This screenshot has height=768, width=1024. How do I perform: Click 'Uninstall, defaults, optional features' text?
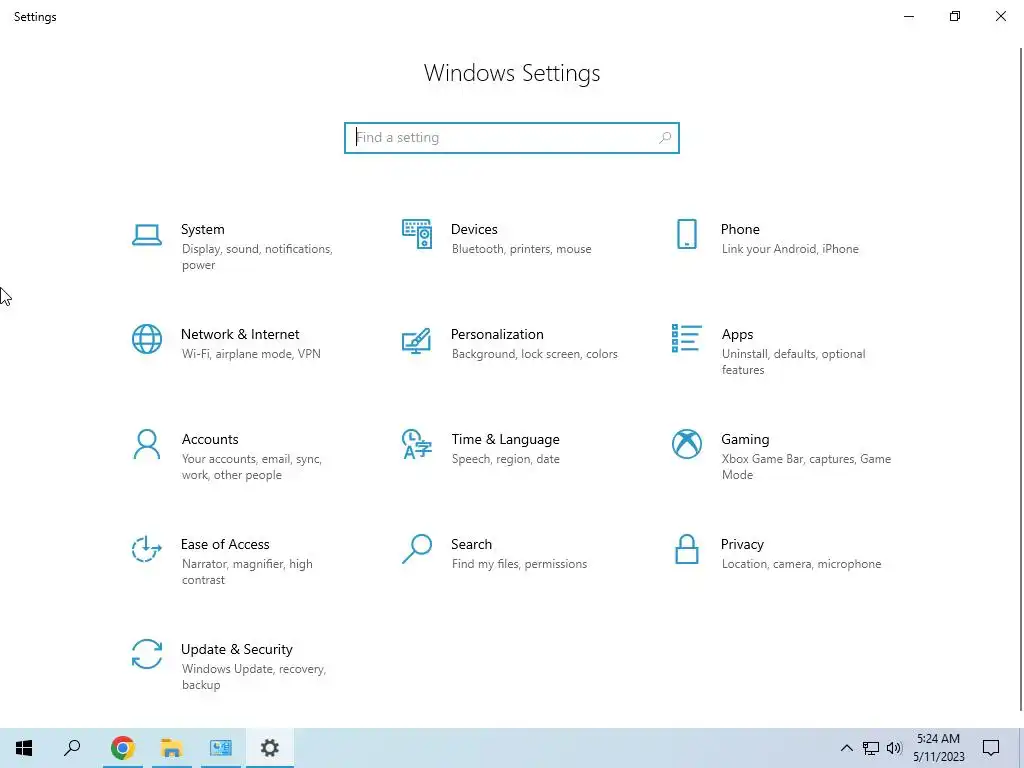[793, 362]
